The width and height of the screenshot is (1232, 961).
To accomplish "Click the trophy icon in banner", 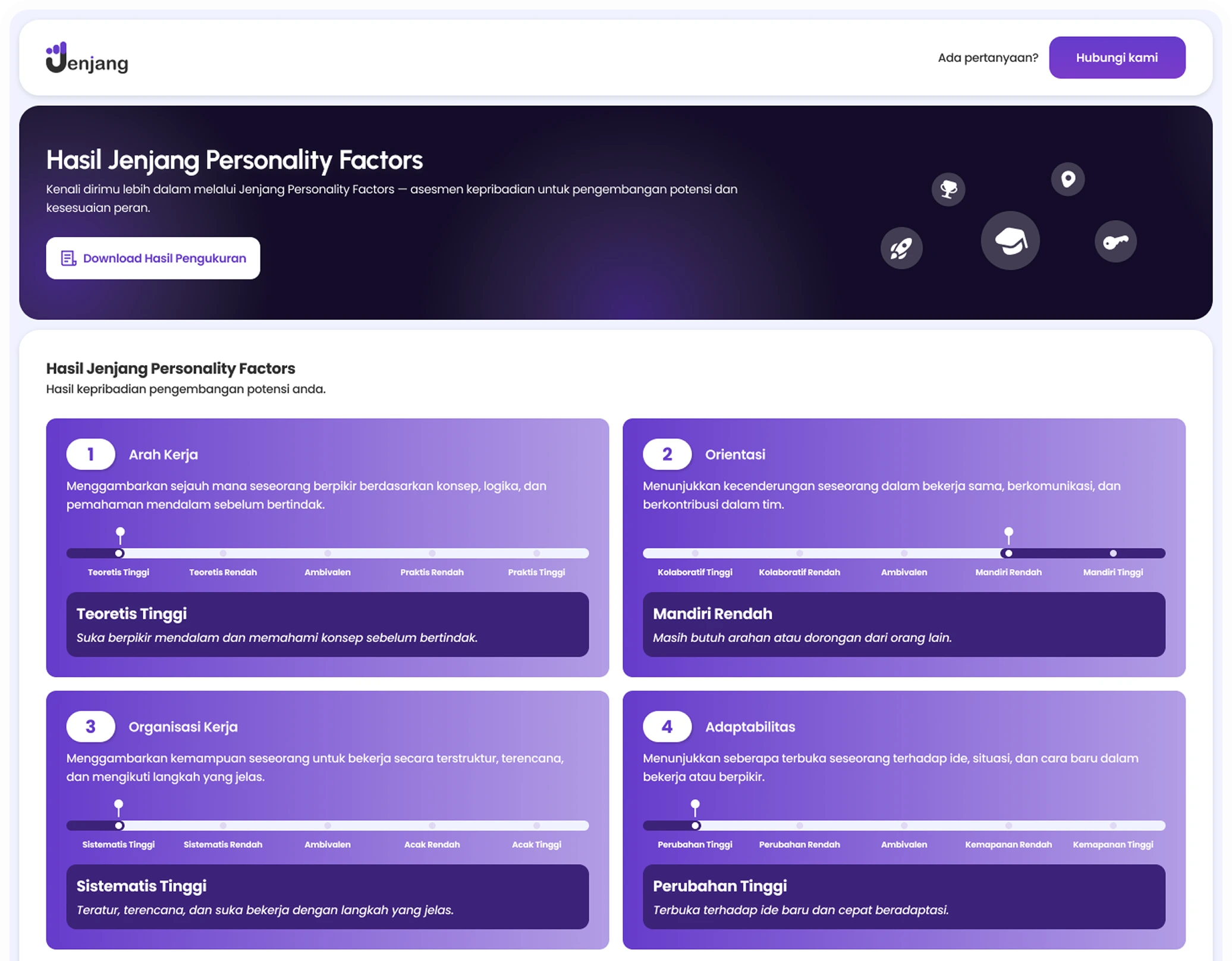I will (948, 190).
